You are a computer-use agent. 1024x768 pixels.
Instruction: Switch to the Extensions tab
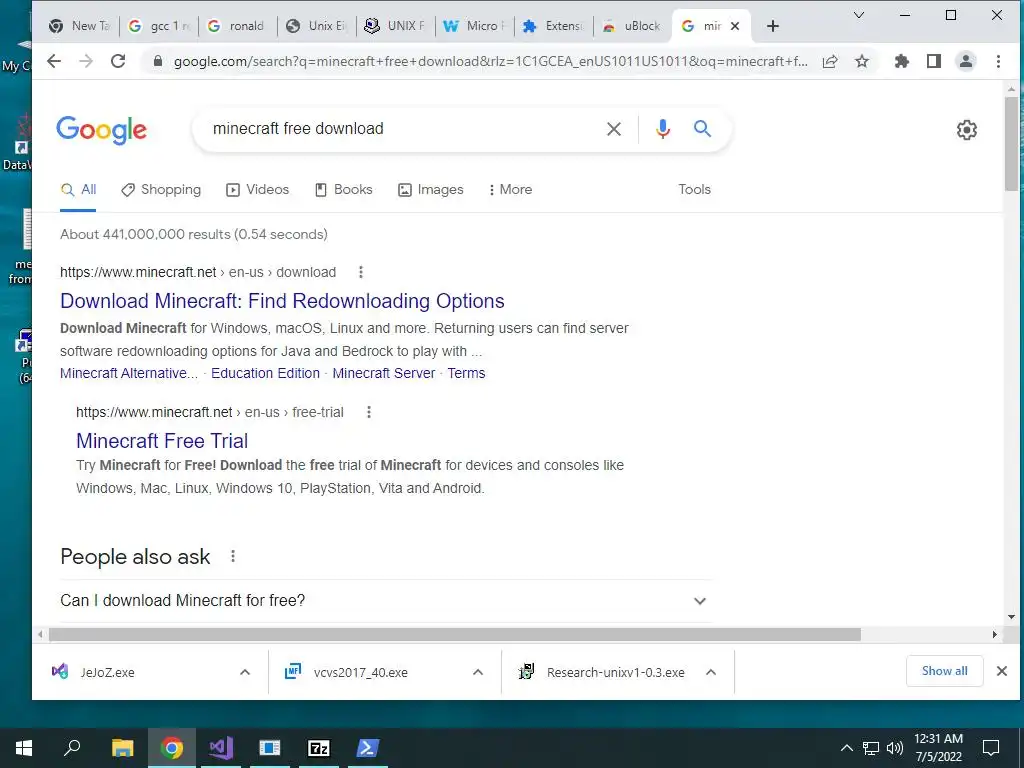click(554, 26)
